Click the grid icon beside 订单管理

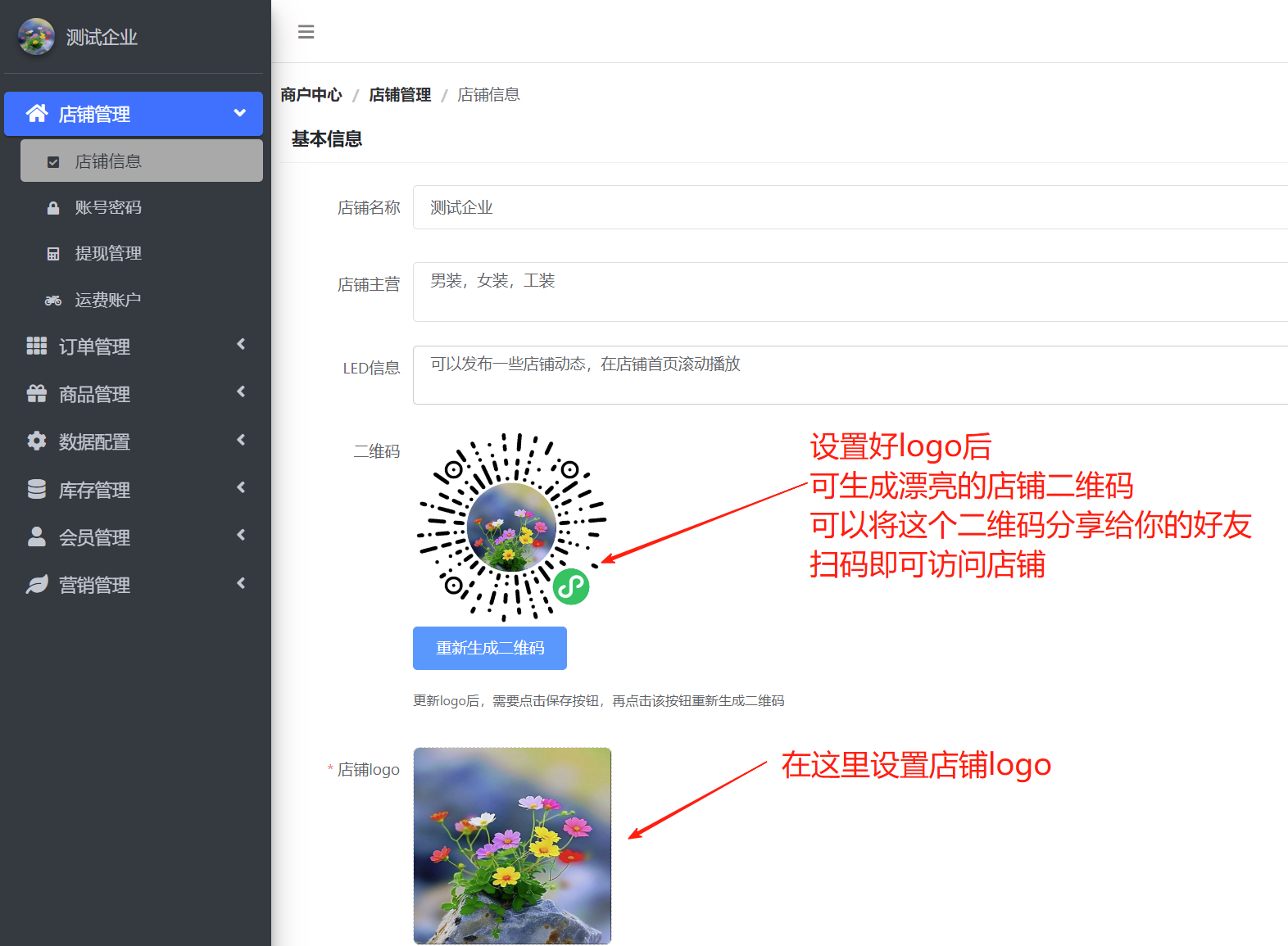coord(37,346)
